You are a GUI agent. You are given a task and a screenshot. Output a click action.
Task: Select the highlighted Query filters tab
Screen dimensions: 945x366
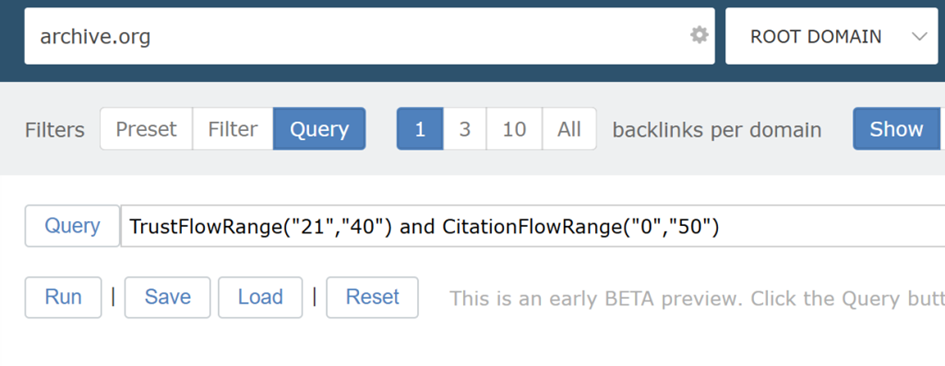[x=319, y=129]
